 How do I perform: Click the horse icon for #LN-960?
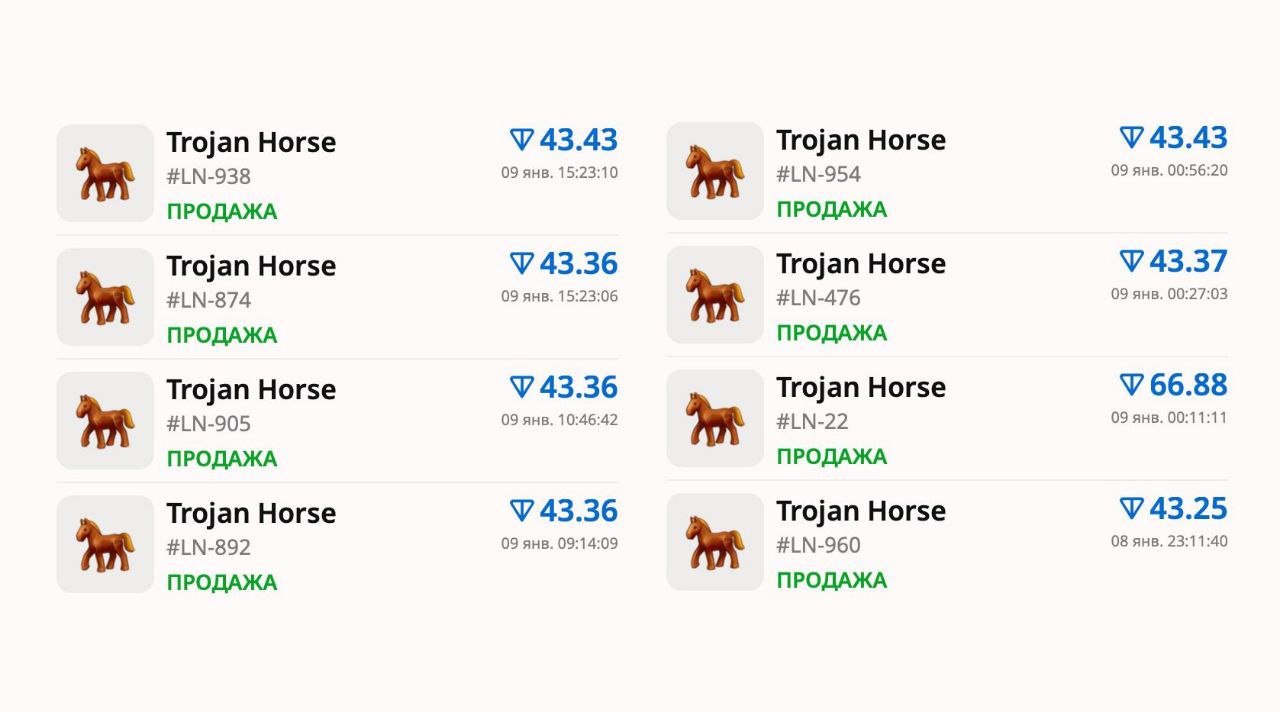(x=715, y=542)
